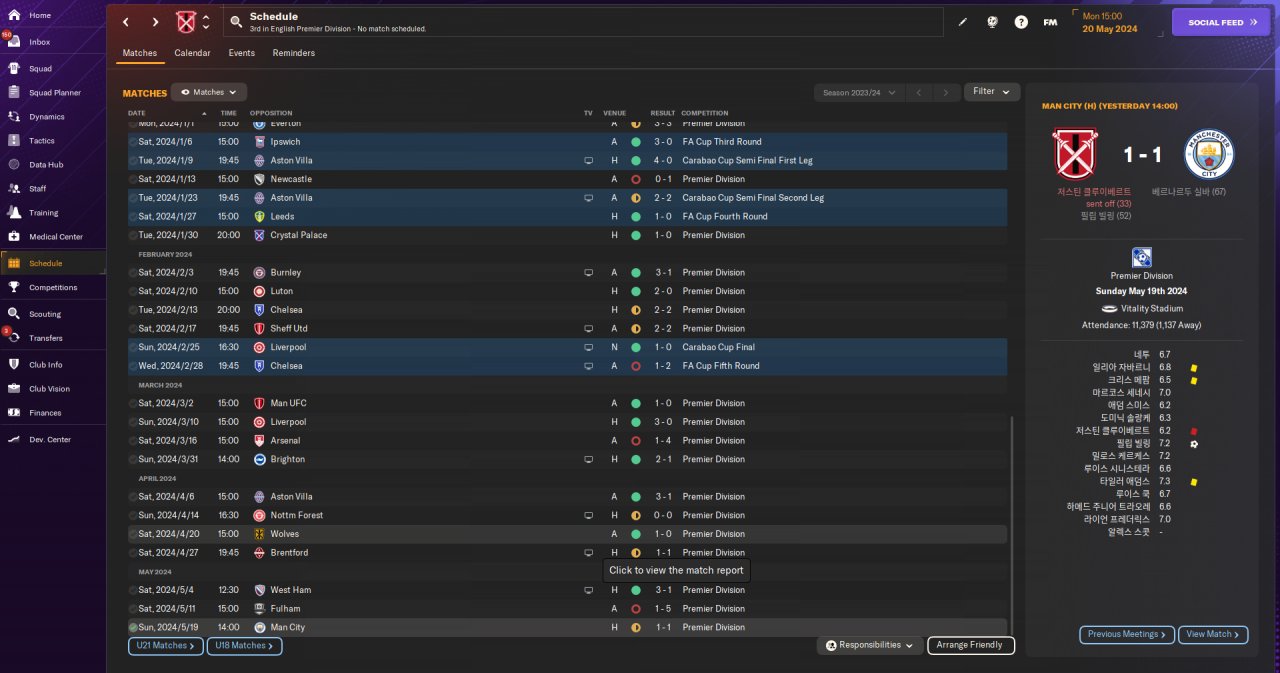
Task: Click the Wolves fixture row
Action: 567,534
